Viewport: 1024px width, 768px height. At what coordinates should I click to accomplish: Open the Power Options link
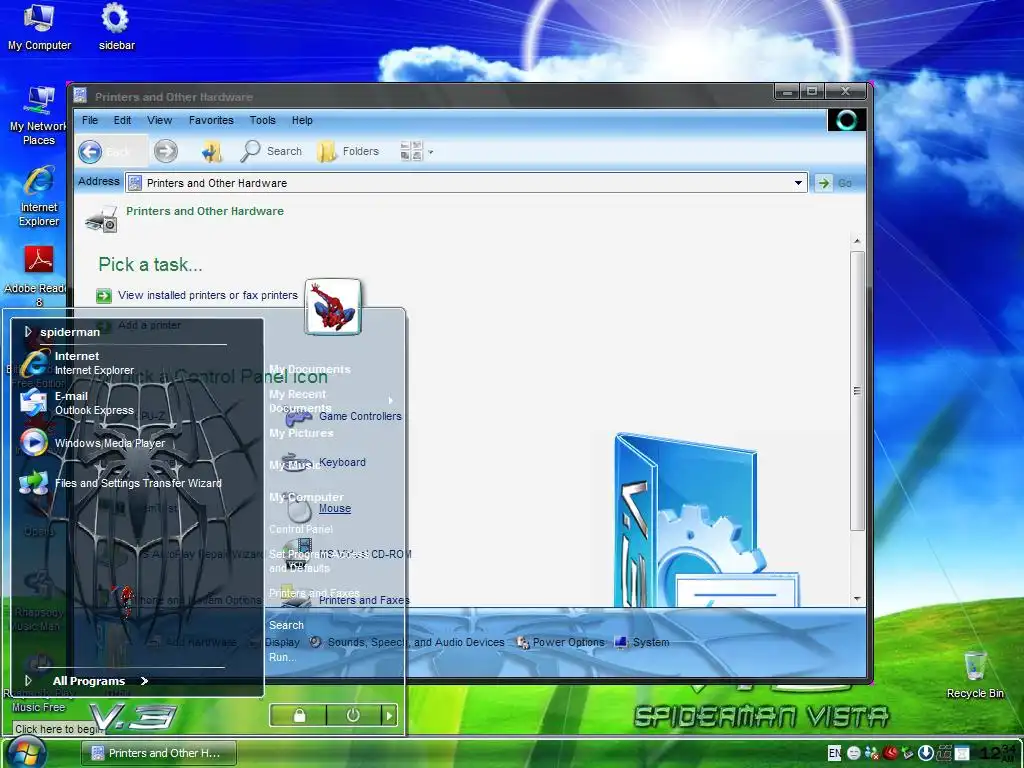(568, 643)
